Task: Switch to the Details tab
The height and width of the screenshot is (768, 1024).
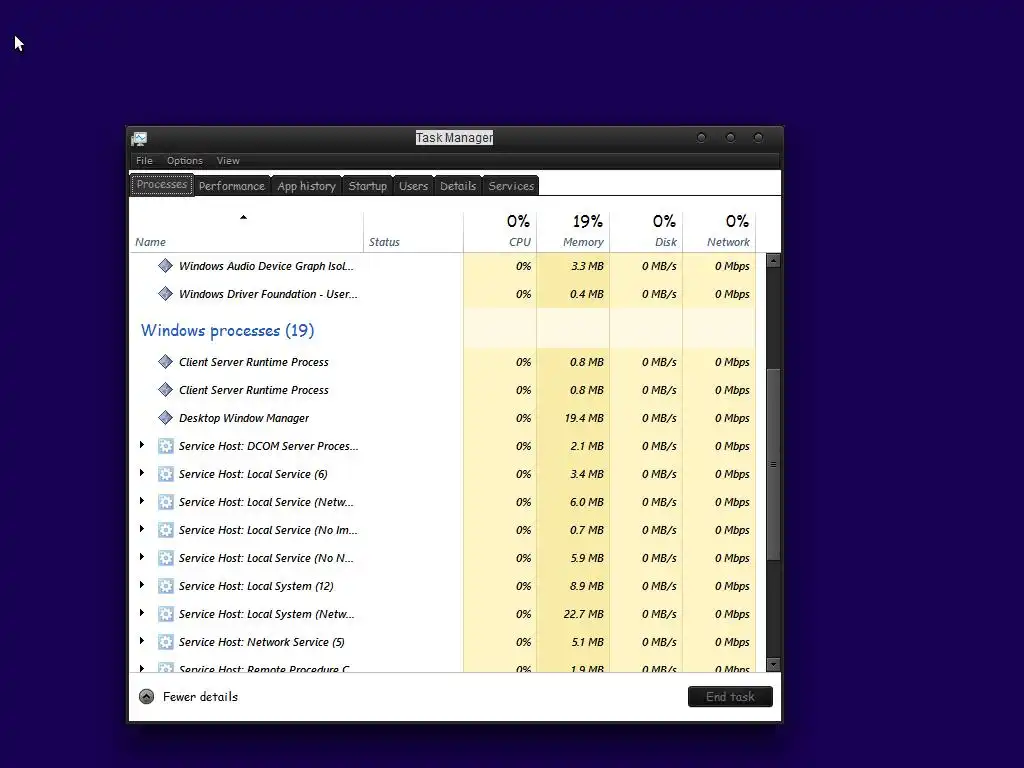Action: (458, 186)
